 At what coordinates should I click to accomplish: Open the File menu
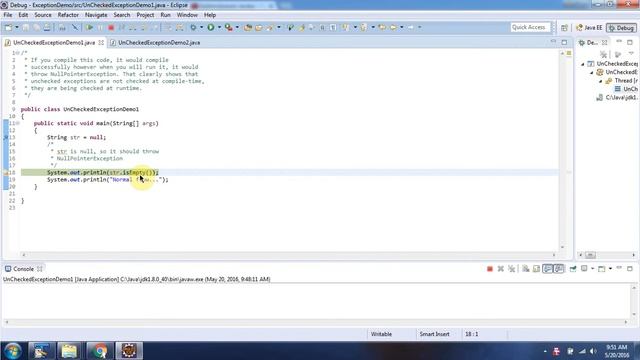[8, 15]
